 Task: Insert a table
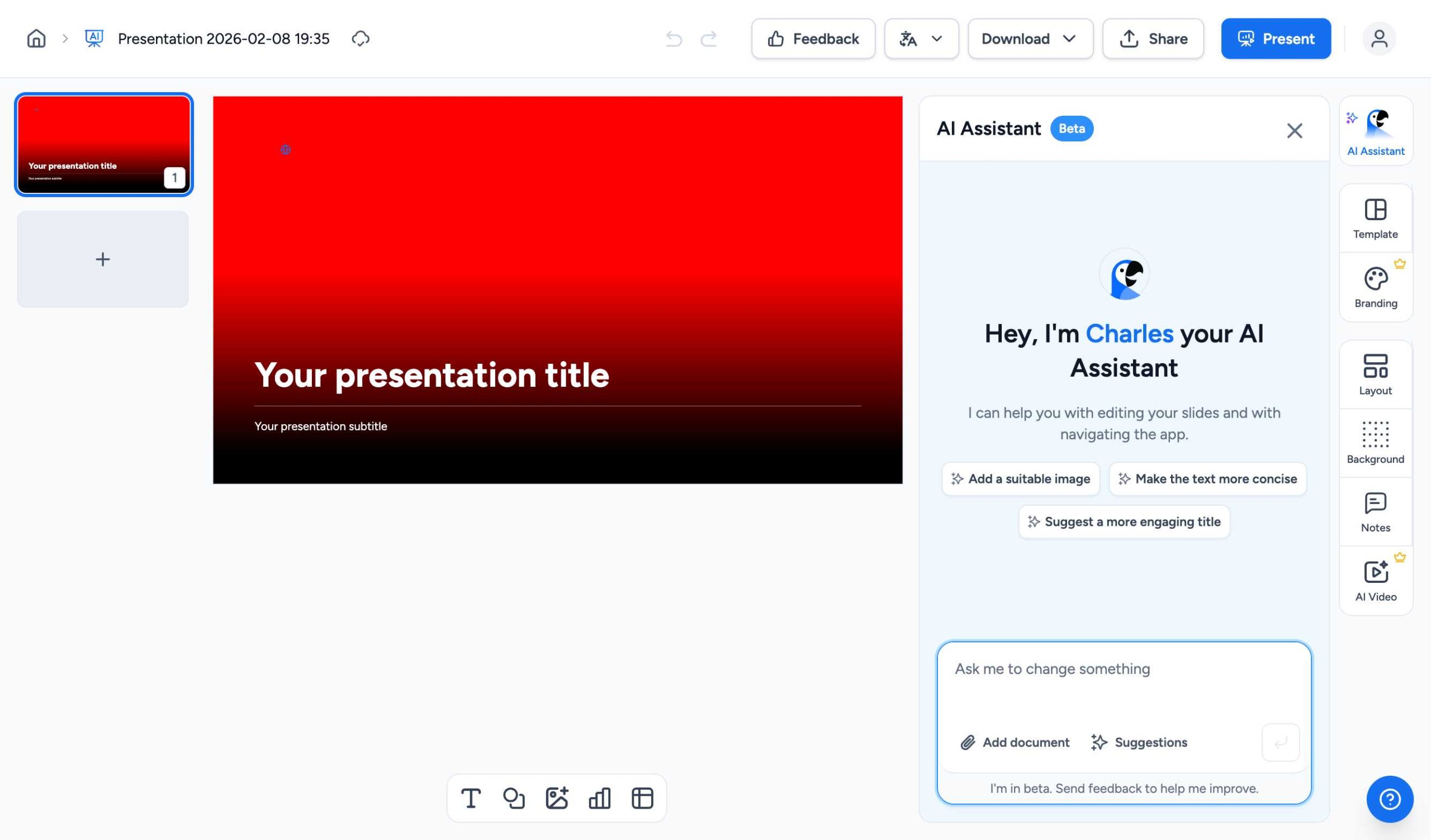pos(642,798)
